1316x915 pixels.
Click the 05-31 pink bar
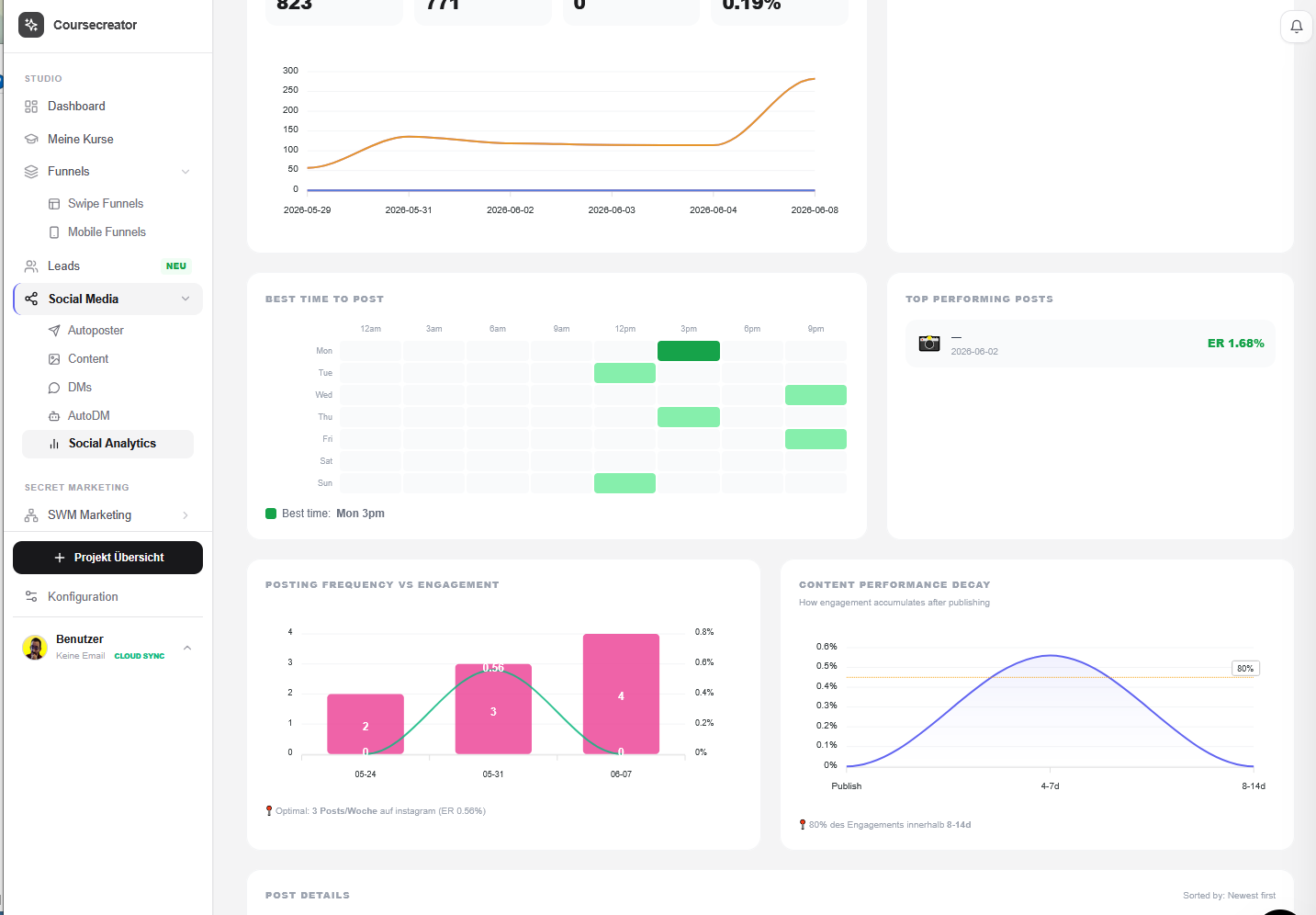493,709
